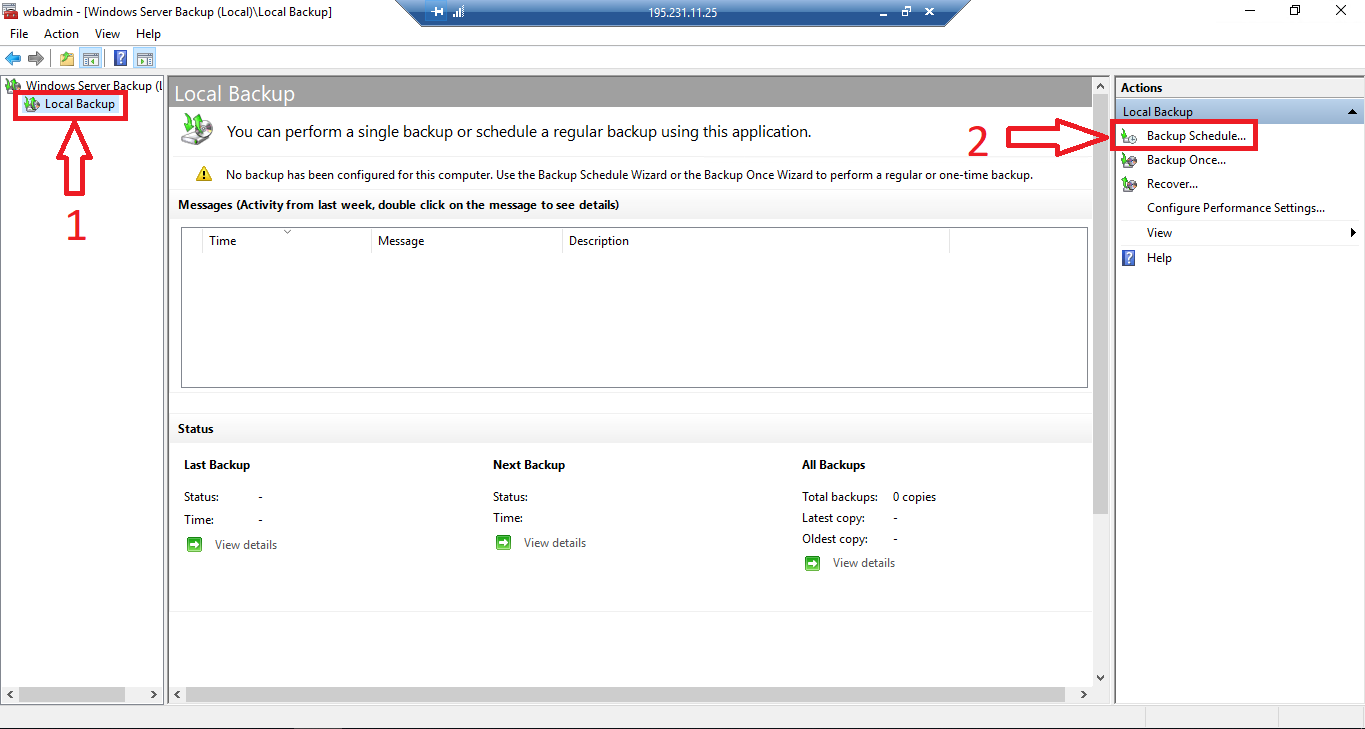Open the Action menu
The width and height of the screenshot is (1365, 729).
(61, 33)
